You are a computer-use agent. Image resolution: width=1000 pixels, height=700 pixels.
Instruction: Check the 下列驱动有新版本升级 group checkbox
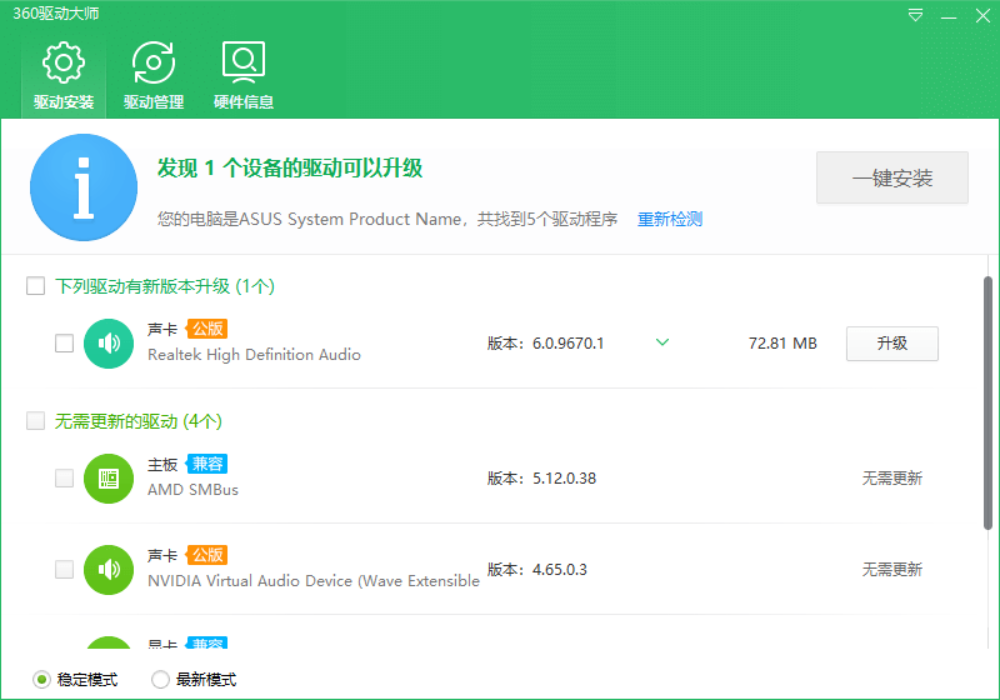point(36,286)
